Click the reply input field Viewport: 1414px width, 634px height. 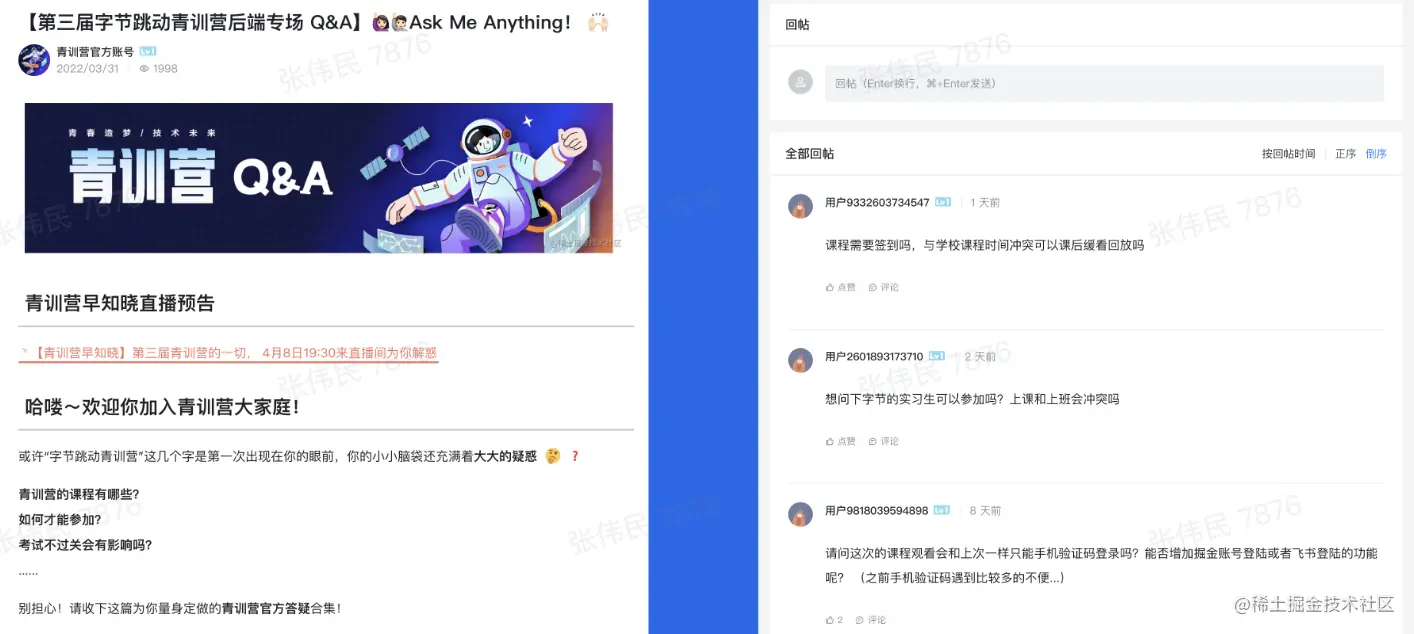coord(1104,83)
